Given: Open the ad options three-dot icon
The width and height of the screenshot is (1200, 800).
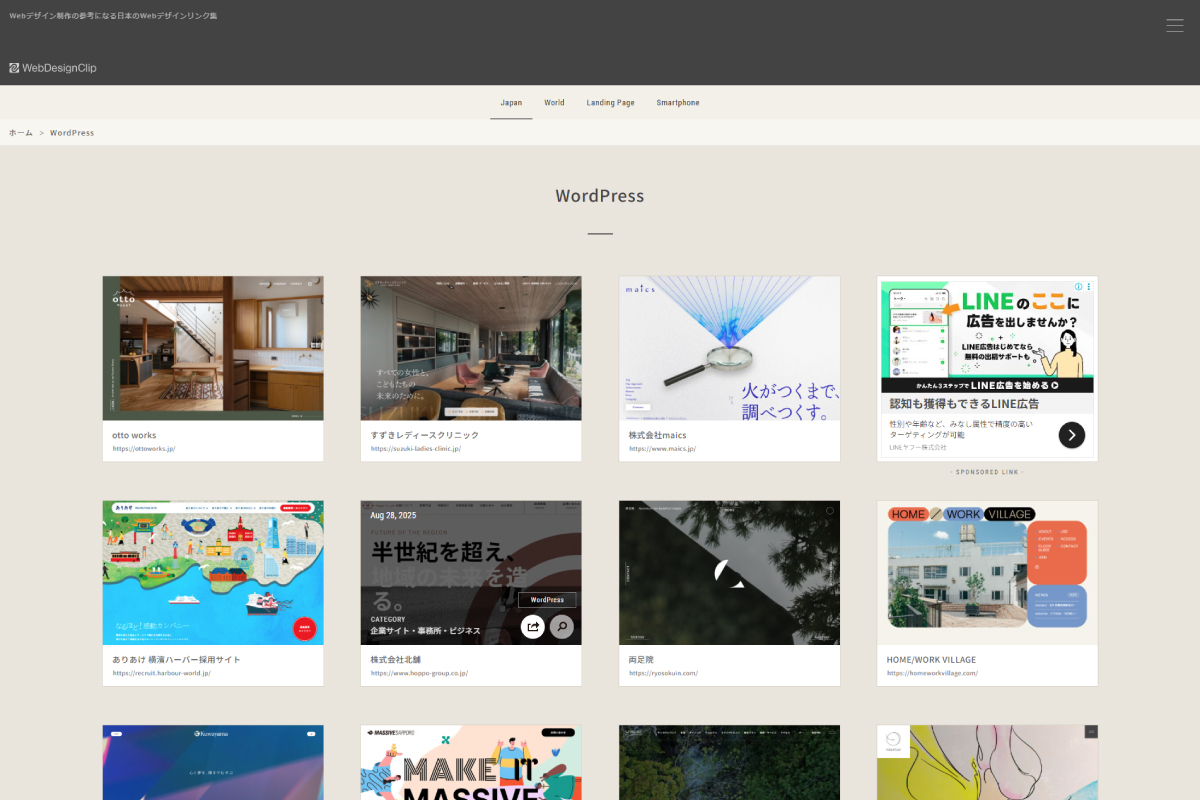Looking at the screenshot, I should click(1088, 286).
